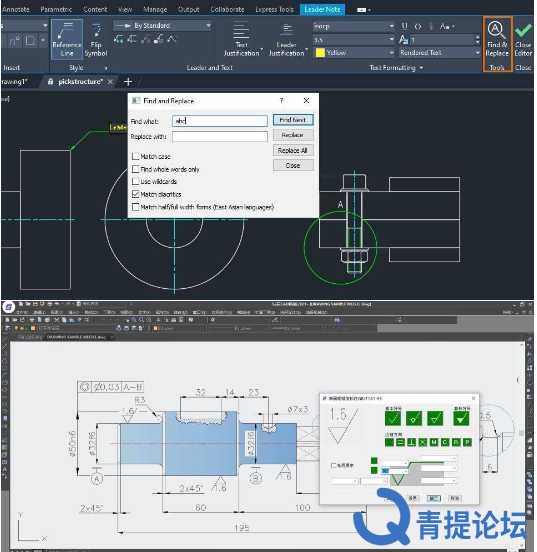The image size is (537, 552).
Task: Click the X lay direction icon
Action: pos(423,442)
